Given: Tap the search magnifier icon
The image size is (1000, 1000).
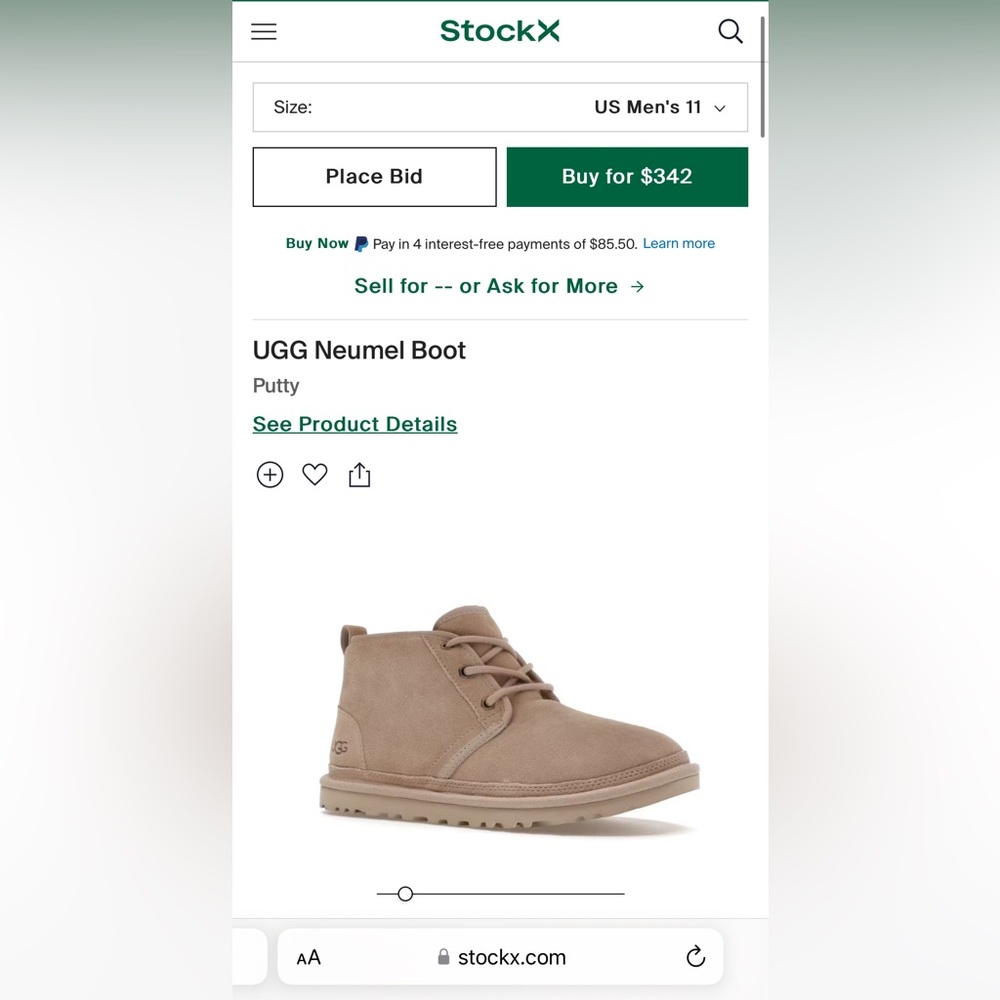Looking at the screenshot, I should 731,32.
